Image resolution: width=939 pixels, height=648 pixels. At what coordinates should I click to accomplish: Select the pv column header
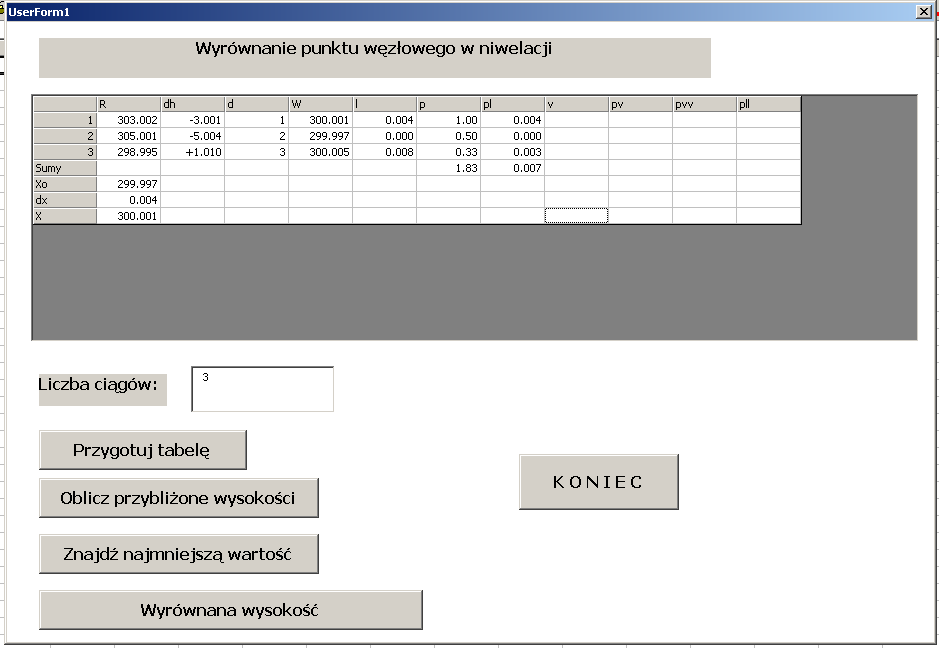tap(641, 104)
